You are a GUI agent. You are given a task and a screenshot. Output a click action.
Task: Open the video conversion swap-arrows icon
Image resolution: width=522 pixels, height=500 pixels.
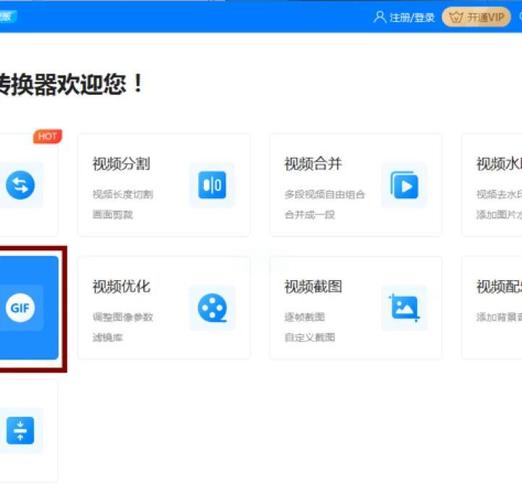20,185
